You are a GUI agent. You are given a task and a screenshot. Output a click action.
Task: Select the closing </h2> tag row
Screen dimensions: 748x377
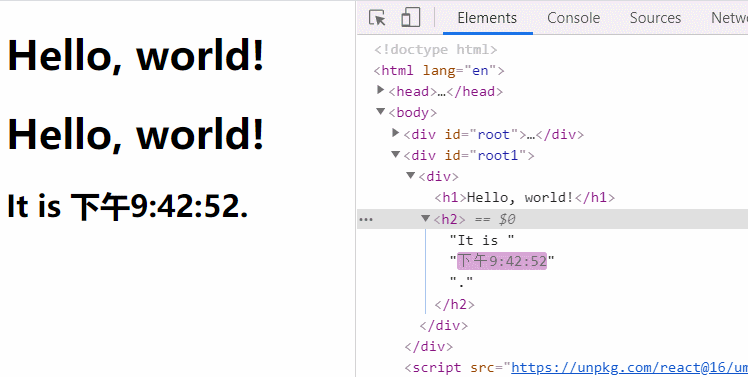455,304
